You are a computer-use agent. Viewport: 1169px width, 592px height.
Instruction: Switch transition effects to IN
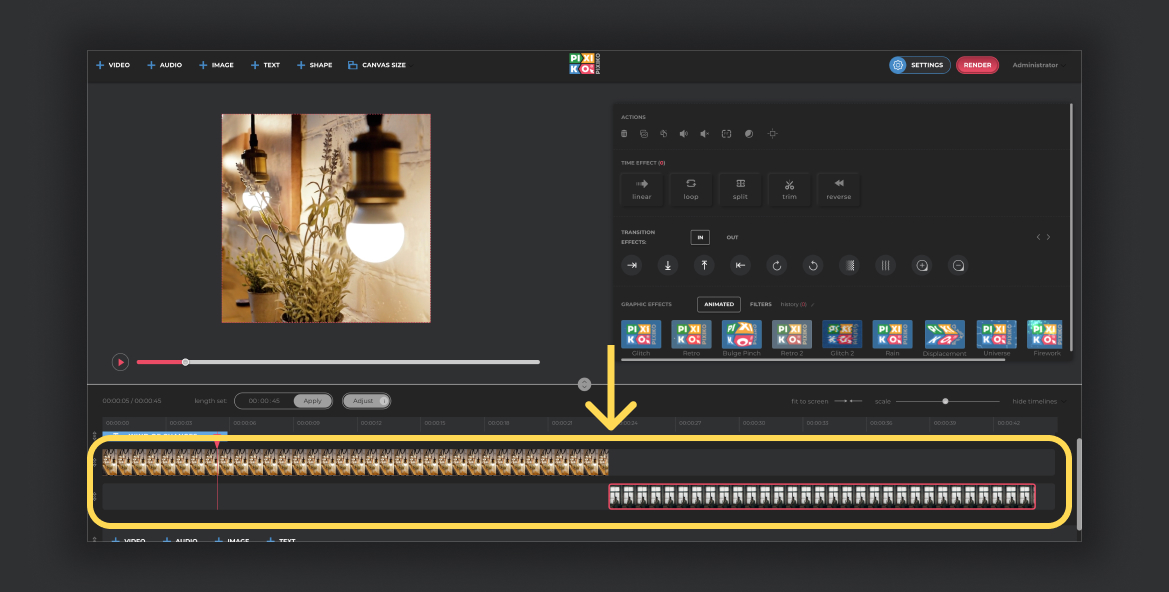tap(700, 237)
